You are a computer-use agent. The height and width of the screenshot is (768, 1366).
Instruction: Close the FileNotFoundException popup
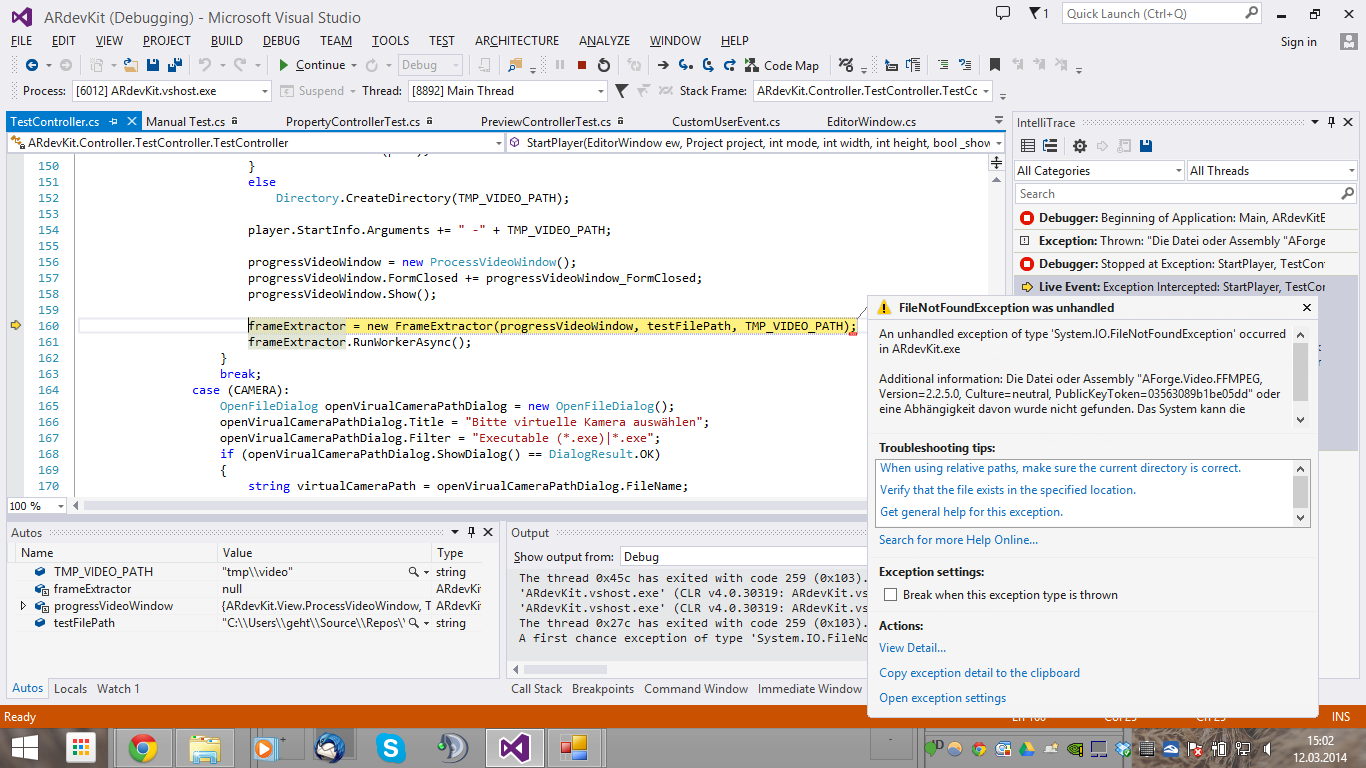pos(1306,308)
